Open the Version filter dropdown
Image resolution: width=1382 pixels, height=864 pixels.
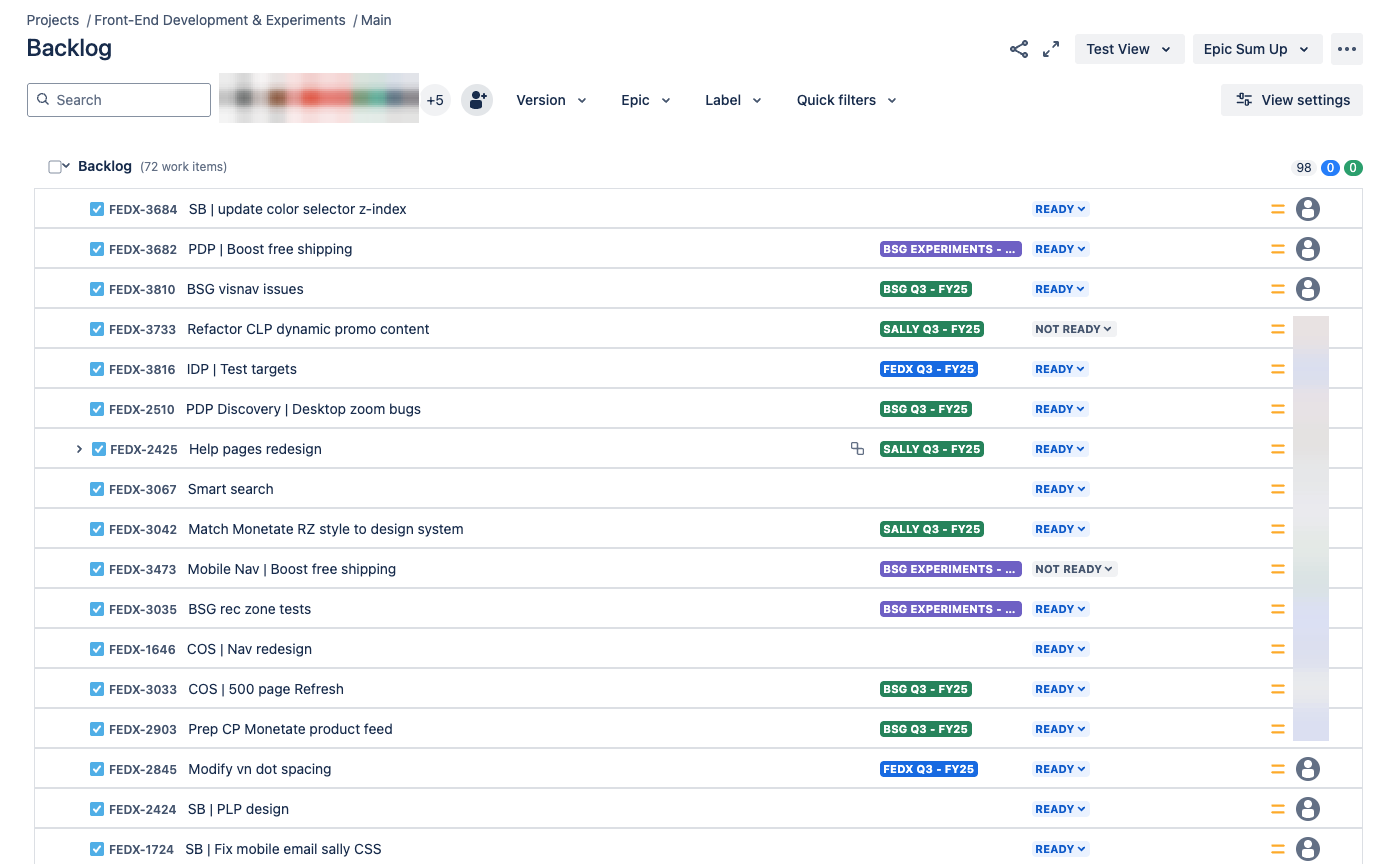pyautogui.click(x=551, y=100)
